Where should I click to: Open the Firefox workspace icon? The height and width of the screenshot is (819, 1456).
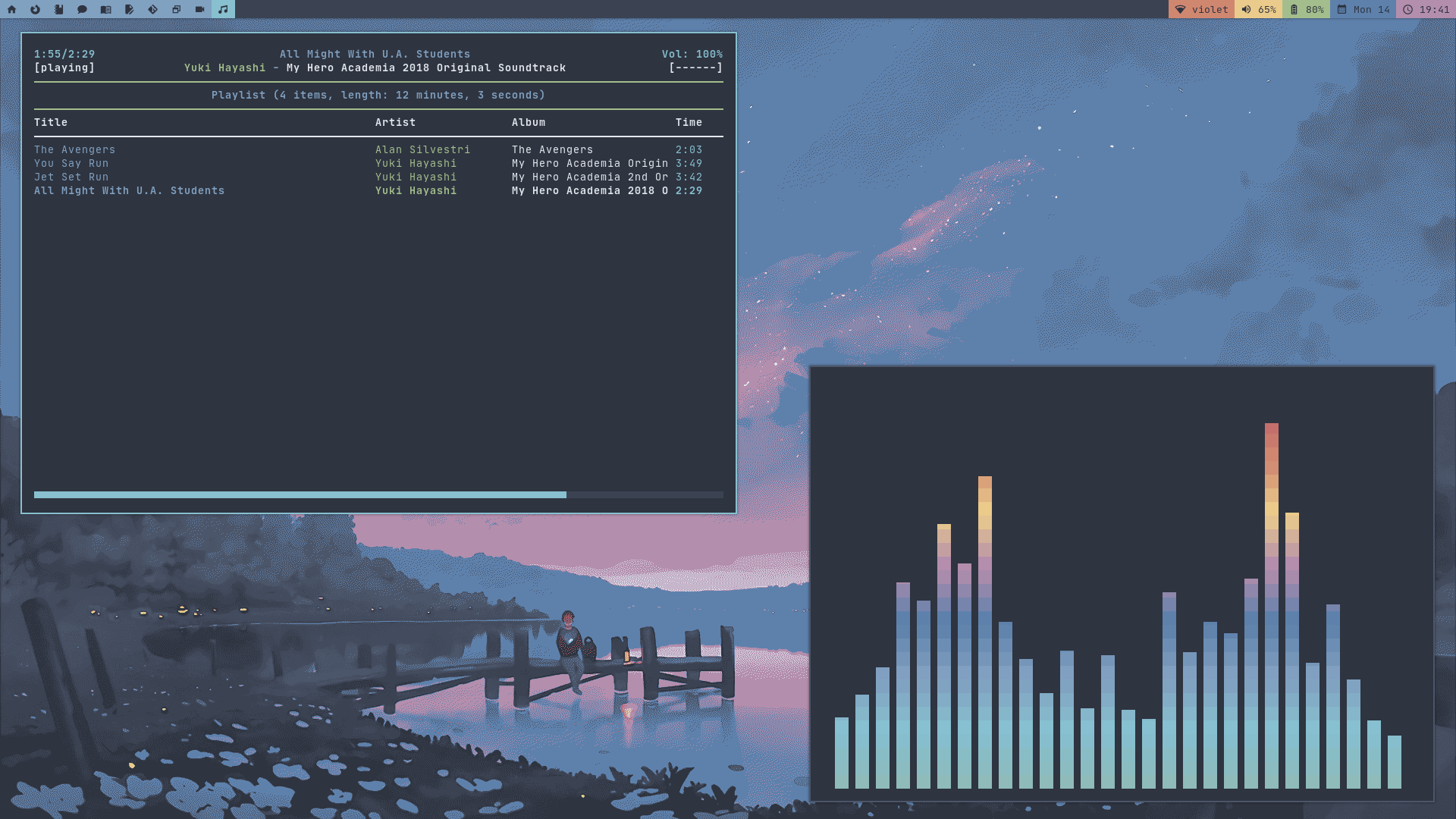point(35,9)
